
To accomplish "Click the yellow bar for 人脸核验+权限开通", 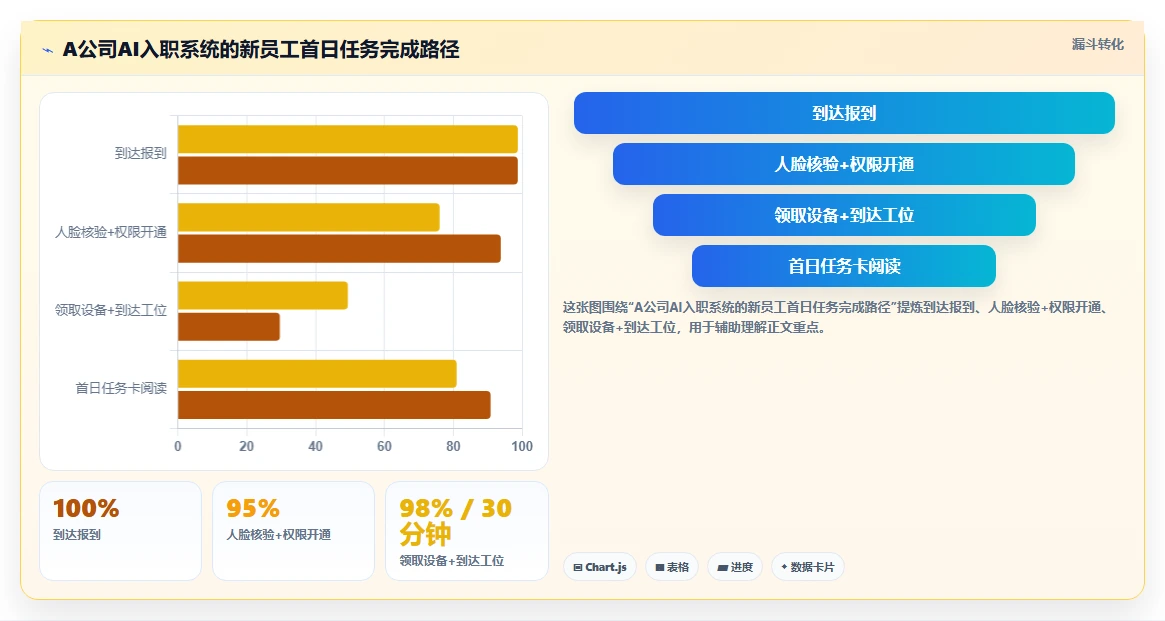I will tap(308, 217).
